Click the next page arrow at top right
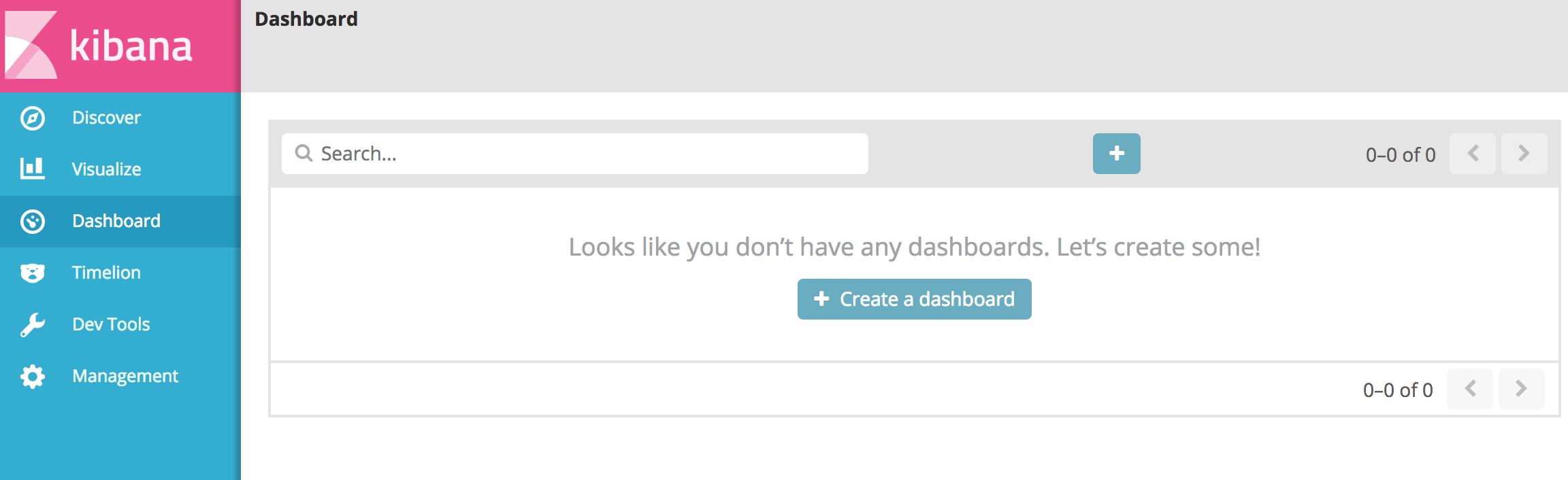 1523,154
